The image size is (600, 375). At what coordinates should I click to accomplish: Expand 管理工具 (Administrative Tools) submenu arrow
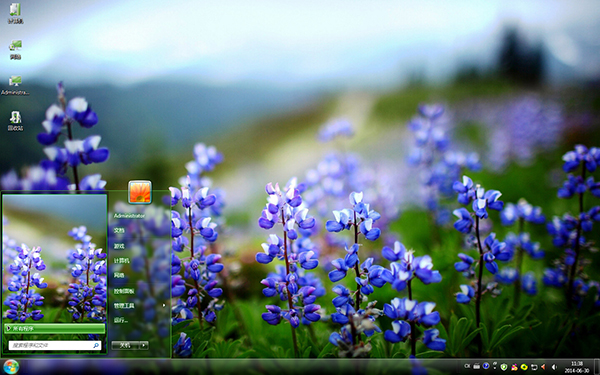[x=164, y=305]
